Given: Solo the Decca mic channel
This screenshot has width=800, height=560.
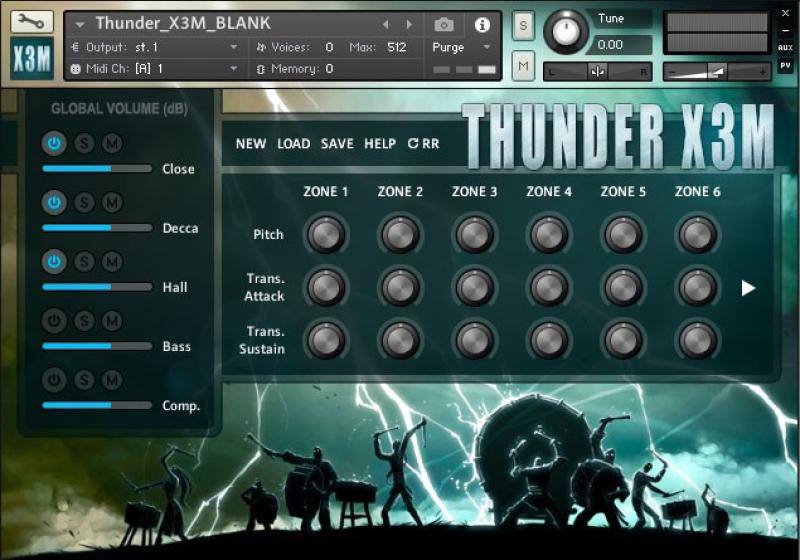Looking at the screenshot, I should coord(84,202).
